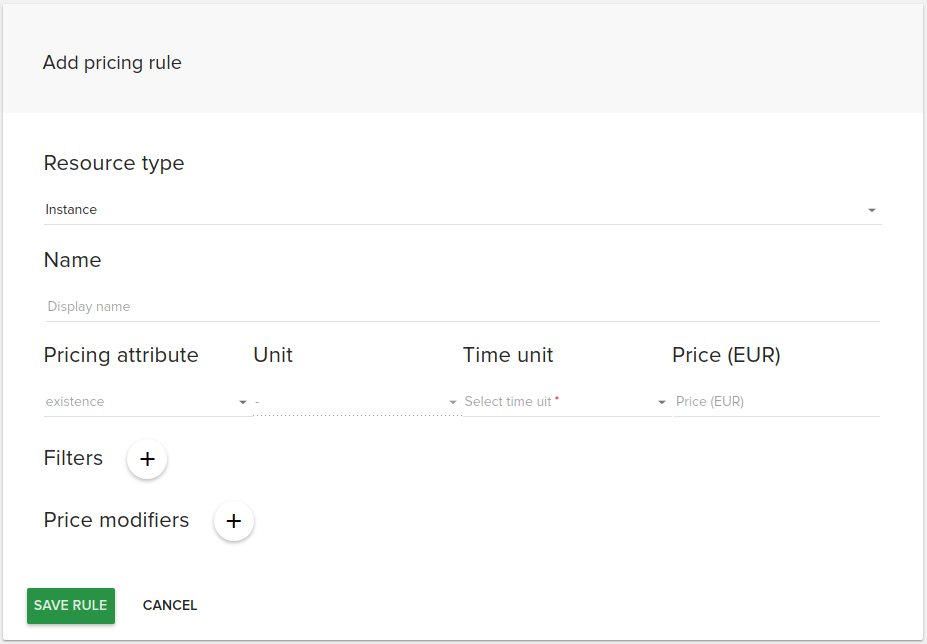Viewport: 927px width, 644px height.
Task: Click the Pricing attribute dropdown arrow
Action: tap(241, 401)
